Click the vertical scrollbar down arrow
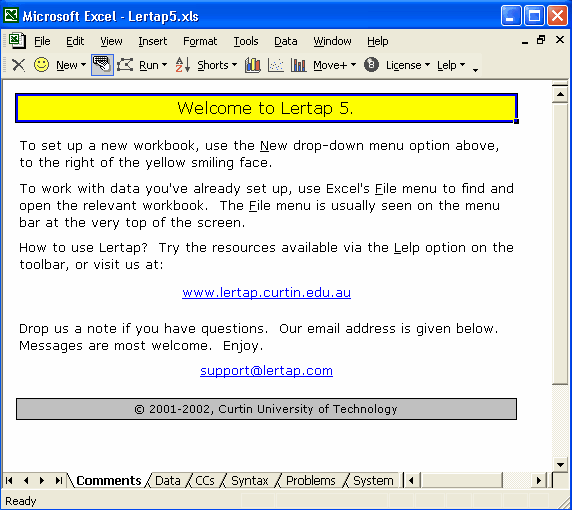 [x=560, y=464]
